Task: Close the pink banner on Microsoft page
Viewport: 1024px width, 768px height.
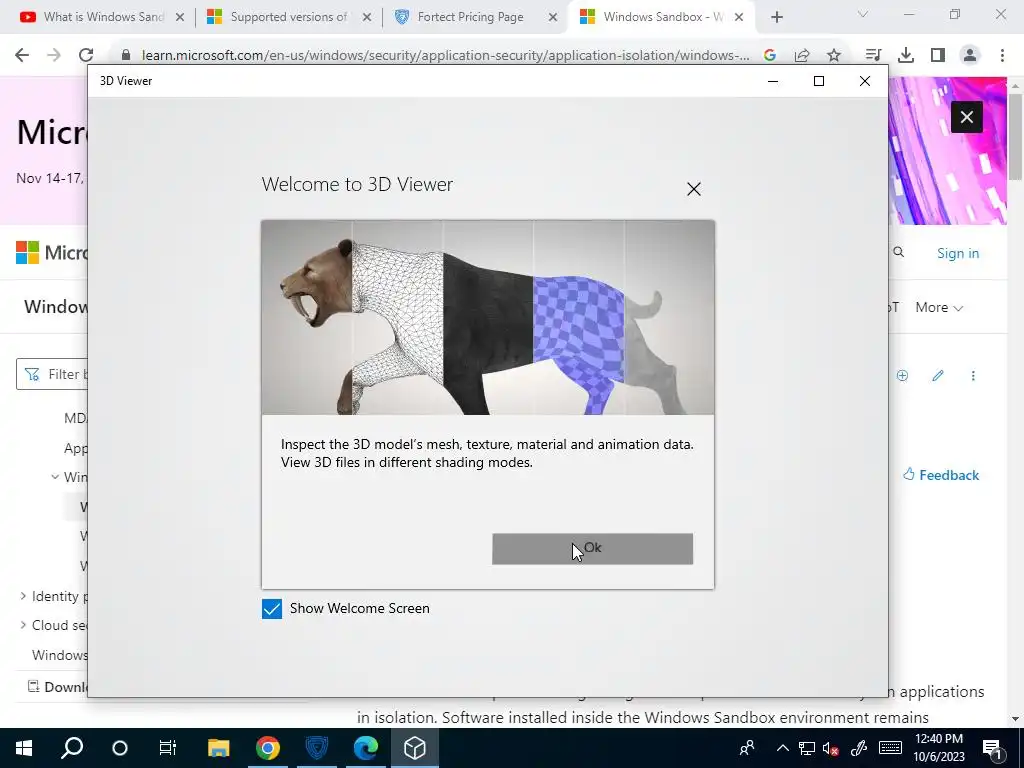Action: (967, 117)
